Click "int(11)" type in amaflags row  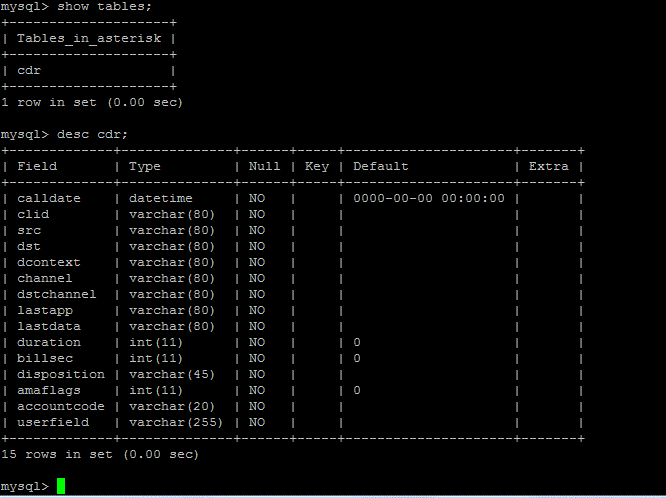156,390
